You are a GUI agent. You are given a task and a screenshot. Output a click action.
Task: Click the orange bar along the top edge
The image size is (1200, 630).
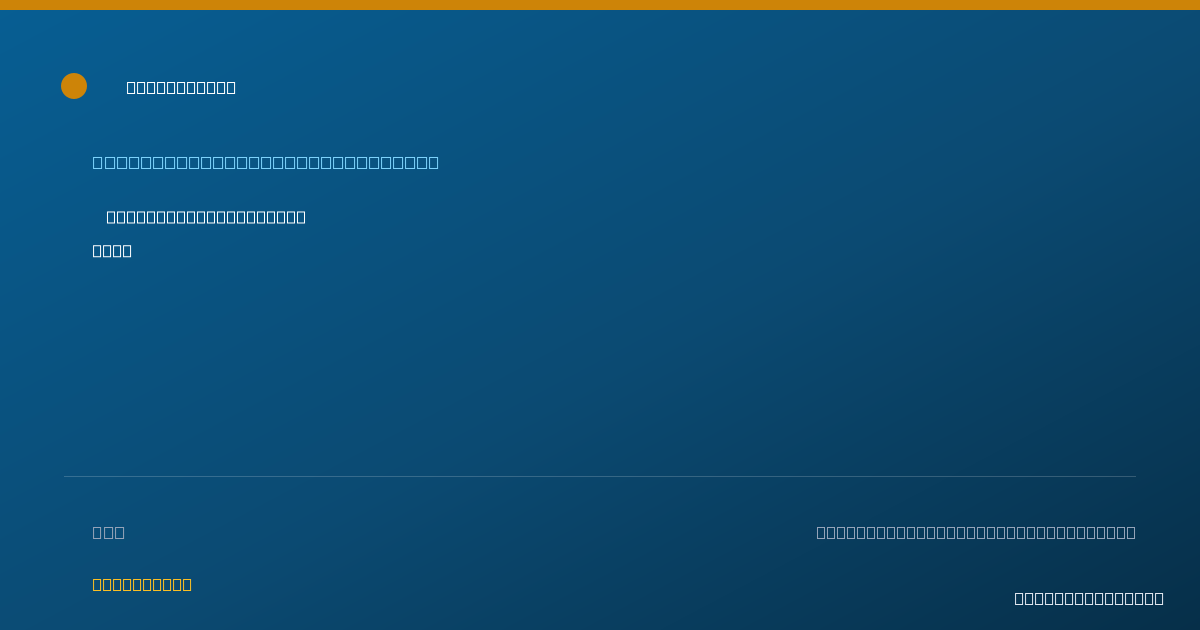(x=600, y=5)
